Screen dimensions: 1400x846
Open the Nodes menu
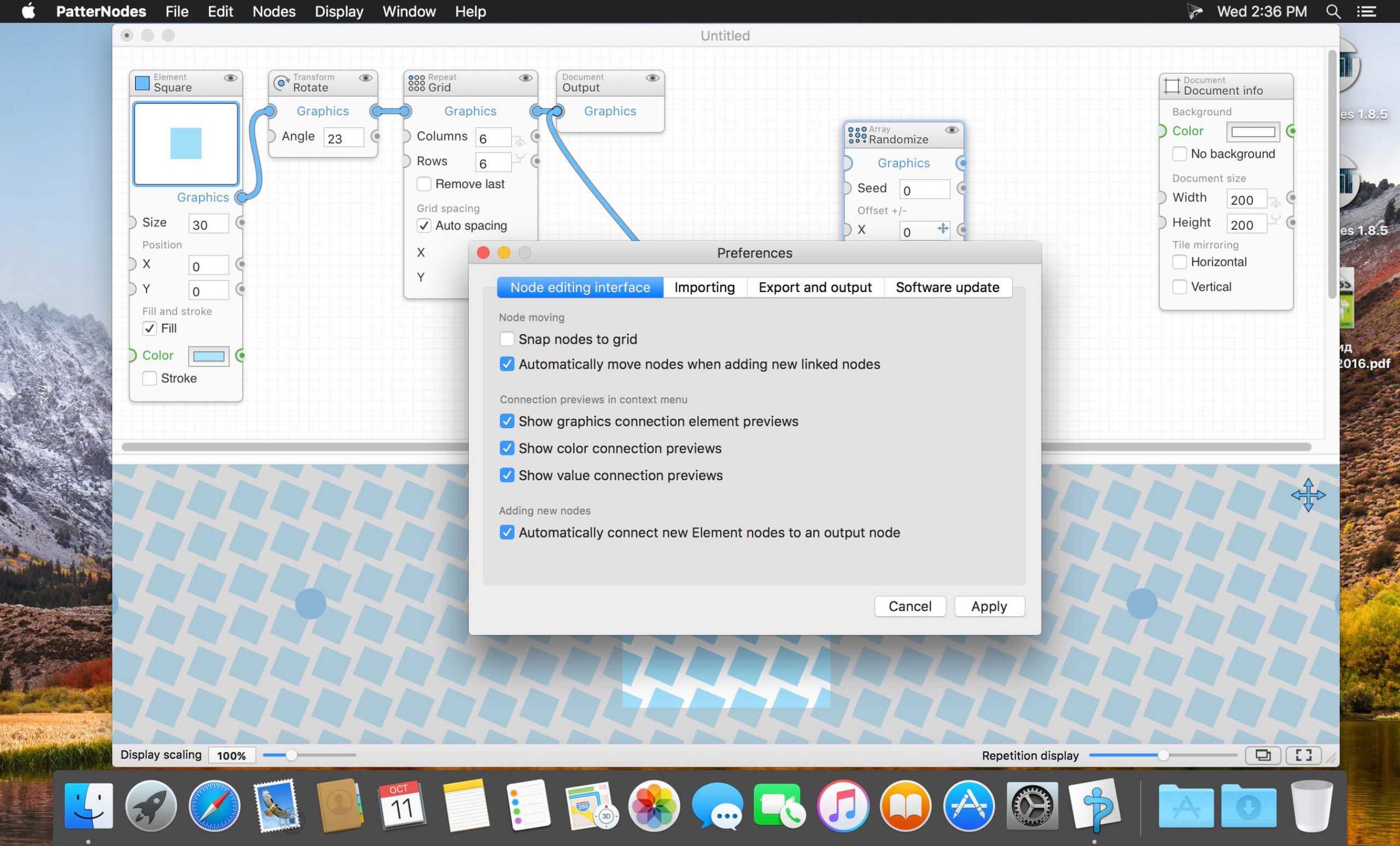pos(274,11)
